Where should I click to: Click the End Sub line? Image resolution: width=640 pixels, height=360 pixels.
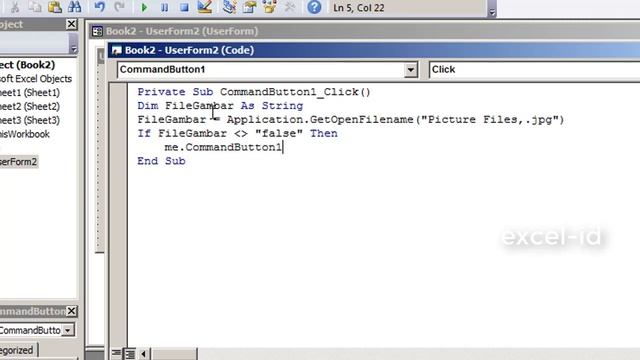point(161,161)
